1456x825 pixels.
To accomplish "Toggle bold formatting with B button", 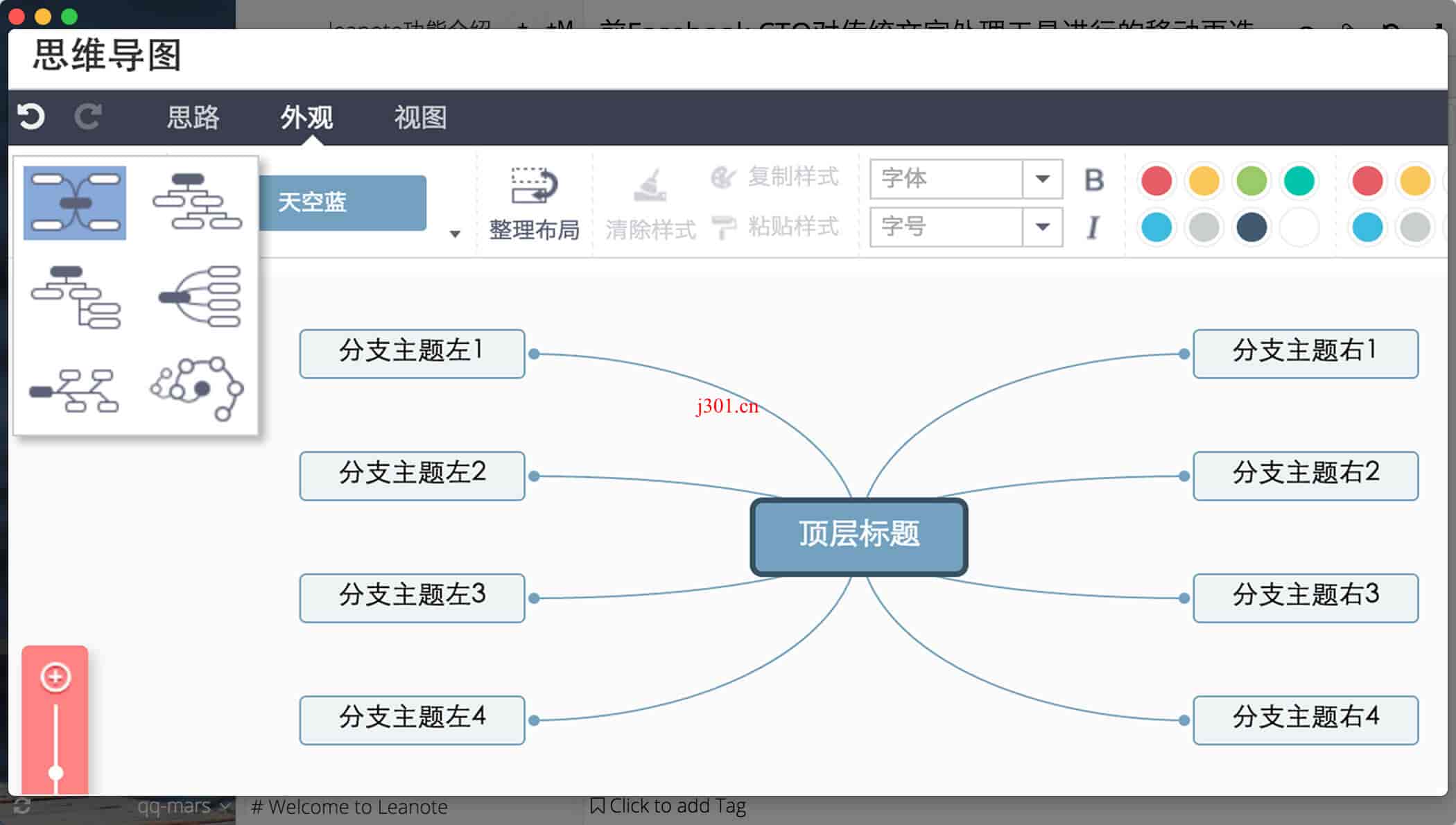I will click(1094, 181).
